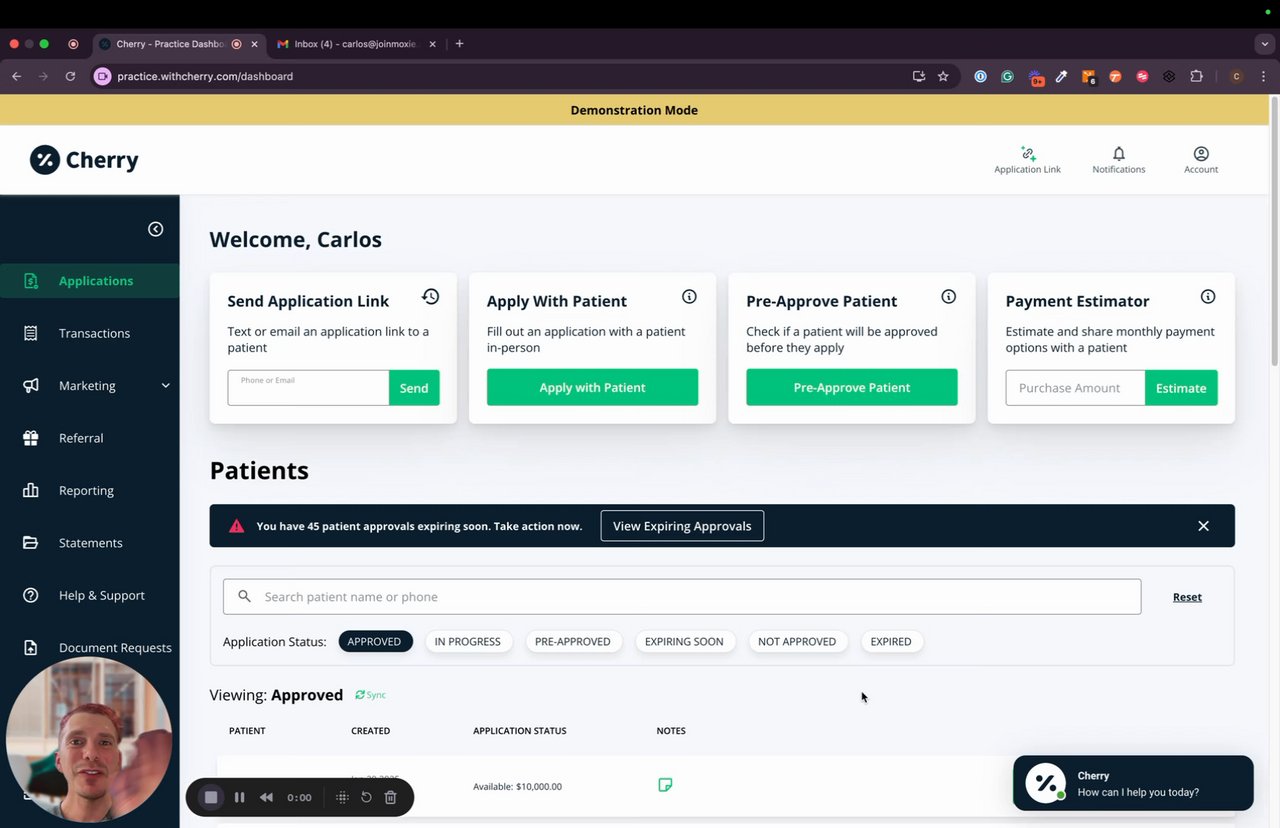
Task: Open the Notifications bell
Action: (x=1118, y=159)
